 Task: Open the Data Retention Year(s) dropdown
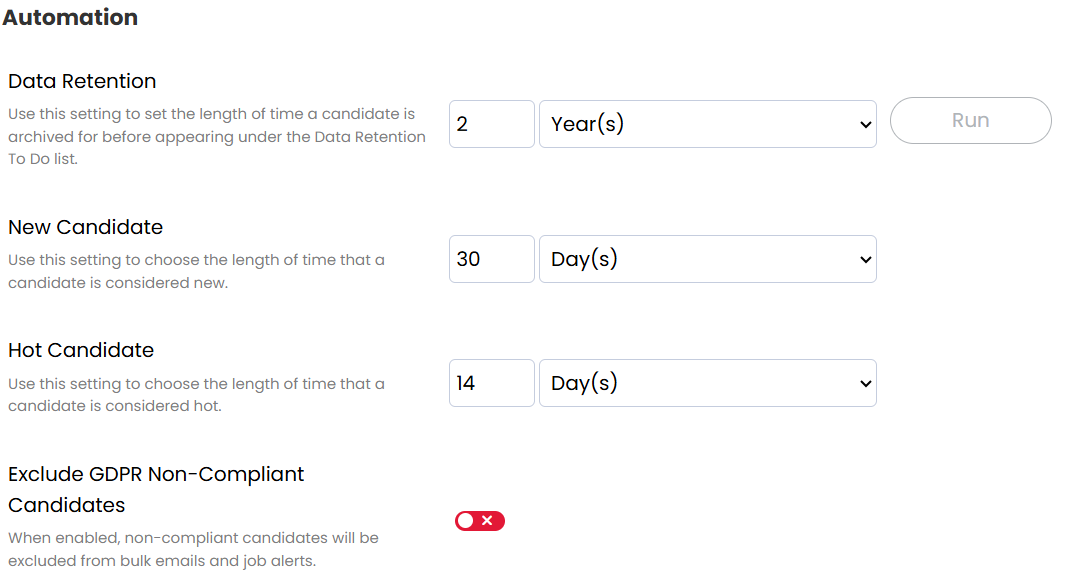pyautogui.click(x=707, y=124)
